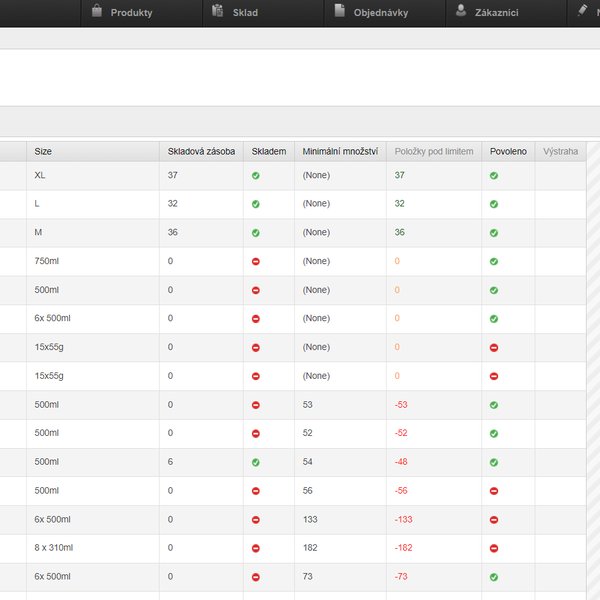Viewport: 600px width, 600px height.
Task: Click the Výstraha column header
Action: 560,152
